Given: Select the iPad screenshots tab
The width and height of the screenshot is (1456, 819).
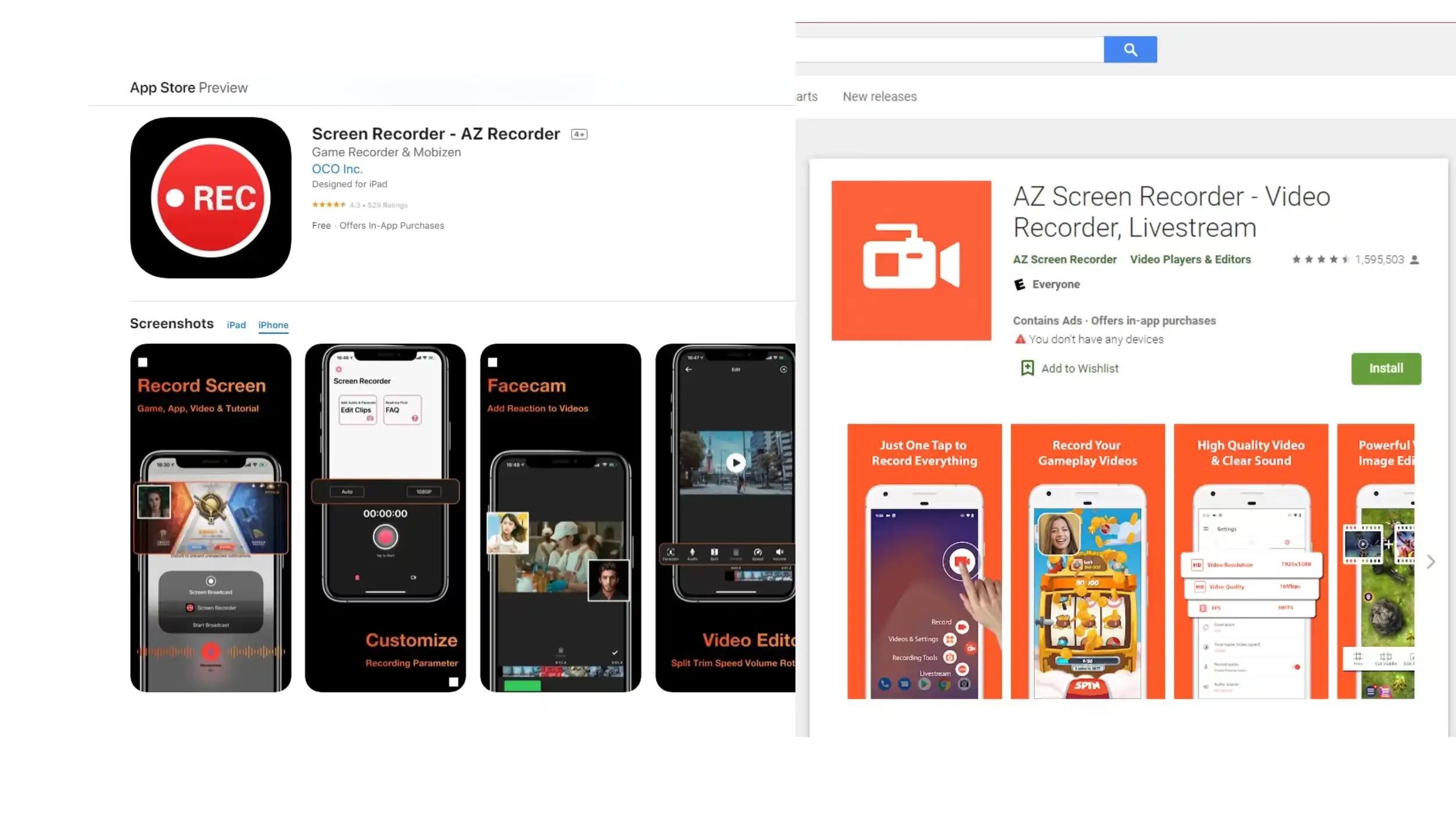Looking at the screenshot, I should coord(236,325).
